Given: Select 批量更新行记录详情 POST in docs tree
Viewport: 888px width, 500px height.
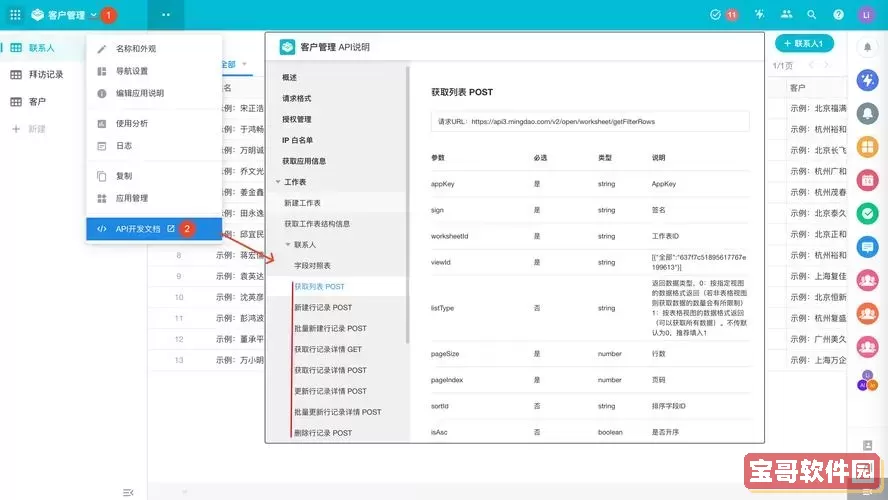Looking at the screenshot, I should pos(338,413).
